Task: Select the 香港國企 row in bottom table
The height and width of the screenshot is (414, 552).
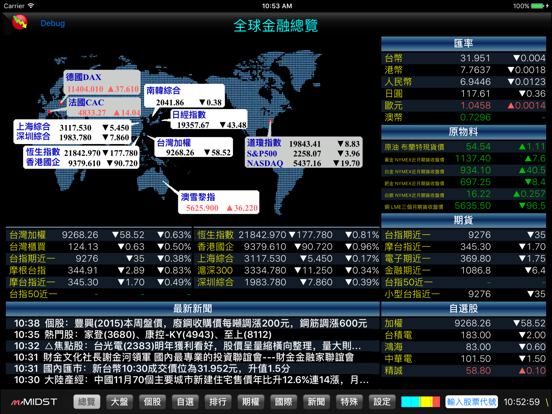Action: coord(287,247)
